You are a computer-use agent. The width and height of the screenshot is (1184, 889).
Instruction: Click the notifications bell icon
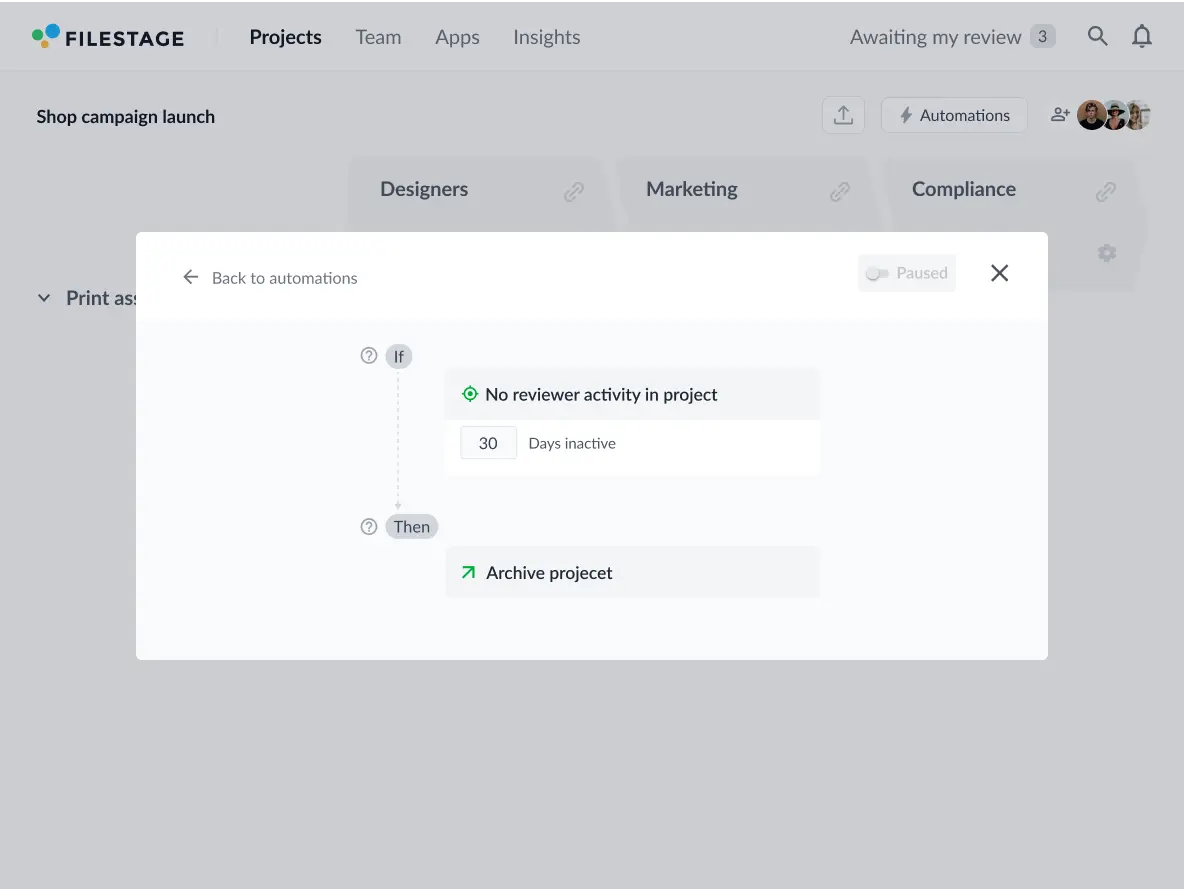pyautogui.click(x=1141, y=35)
